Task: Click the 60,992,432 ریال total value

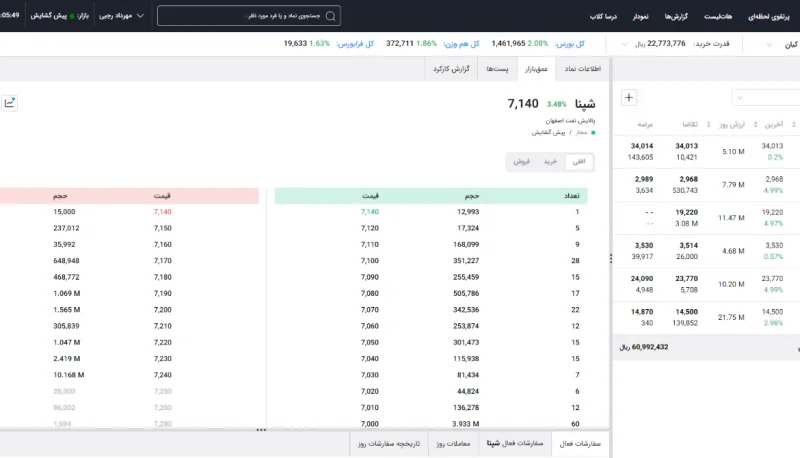Action: point(644,347)
